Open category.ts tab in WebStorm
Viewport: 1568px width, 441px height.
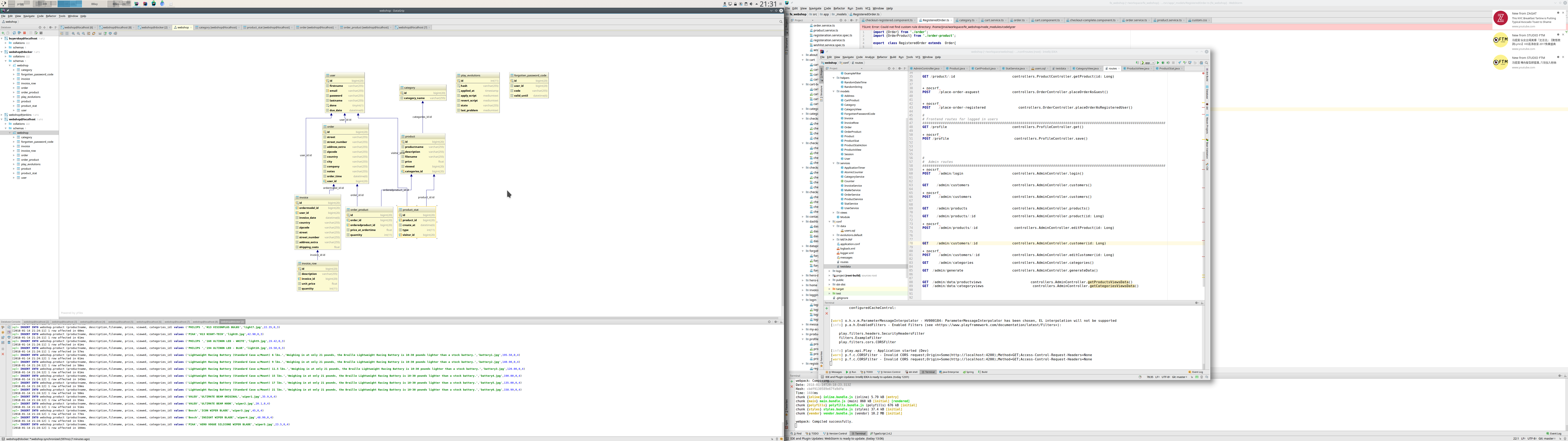tap(967, 20)
